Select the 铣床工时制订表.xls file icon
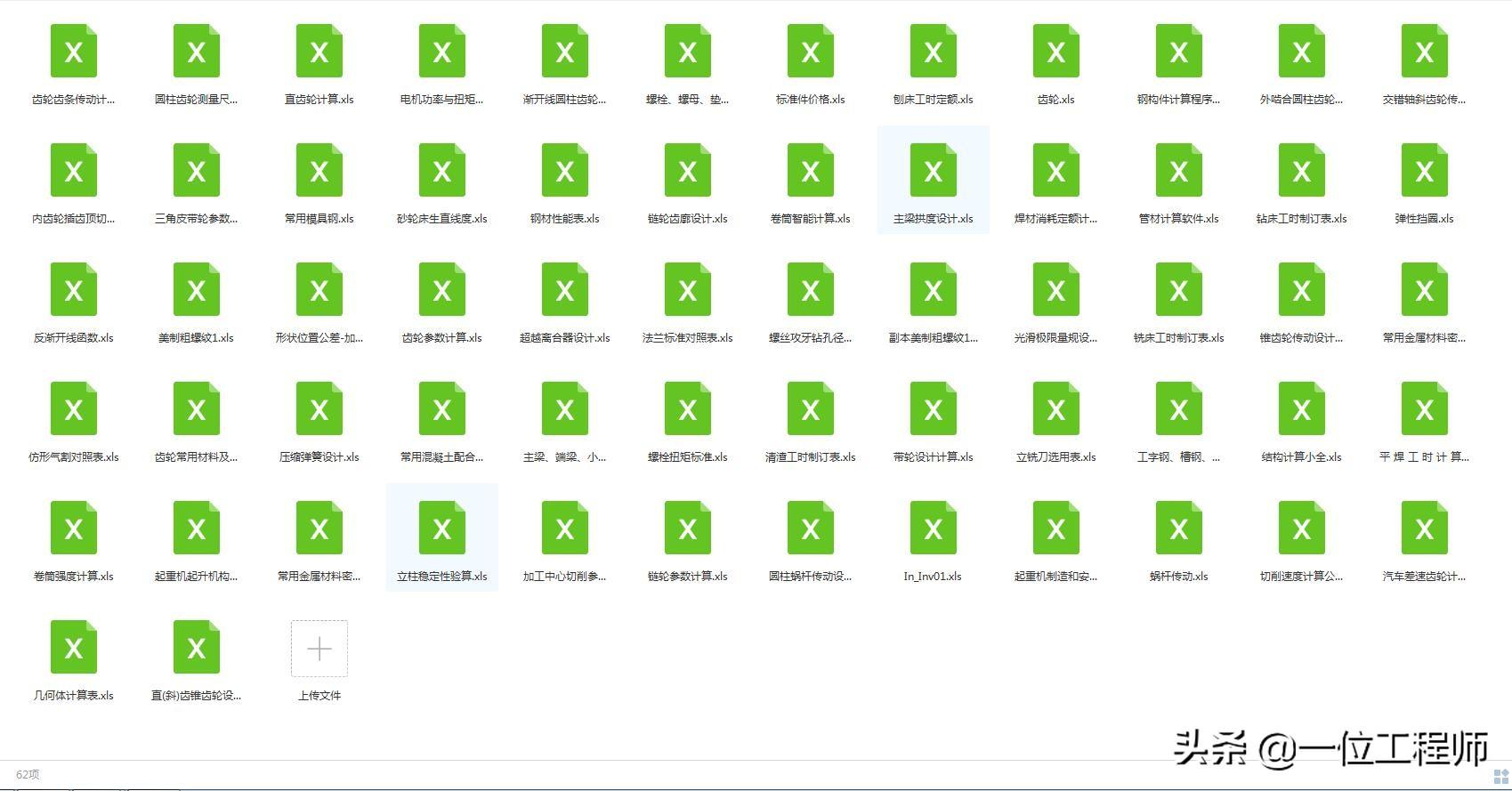The image size is (1512, 791). (x=1179, y=290)
